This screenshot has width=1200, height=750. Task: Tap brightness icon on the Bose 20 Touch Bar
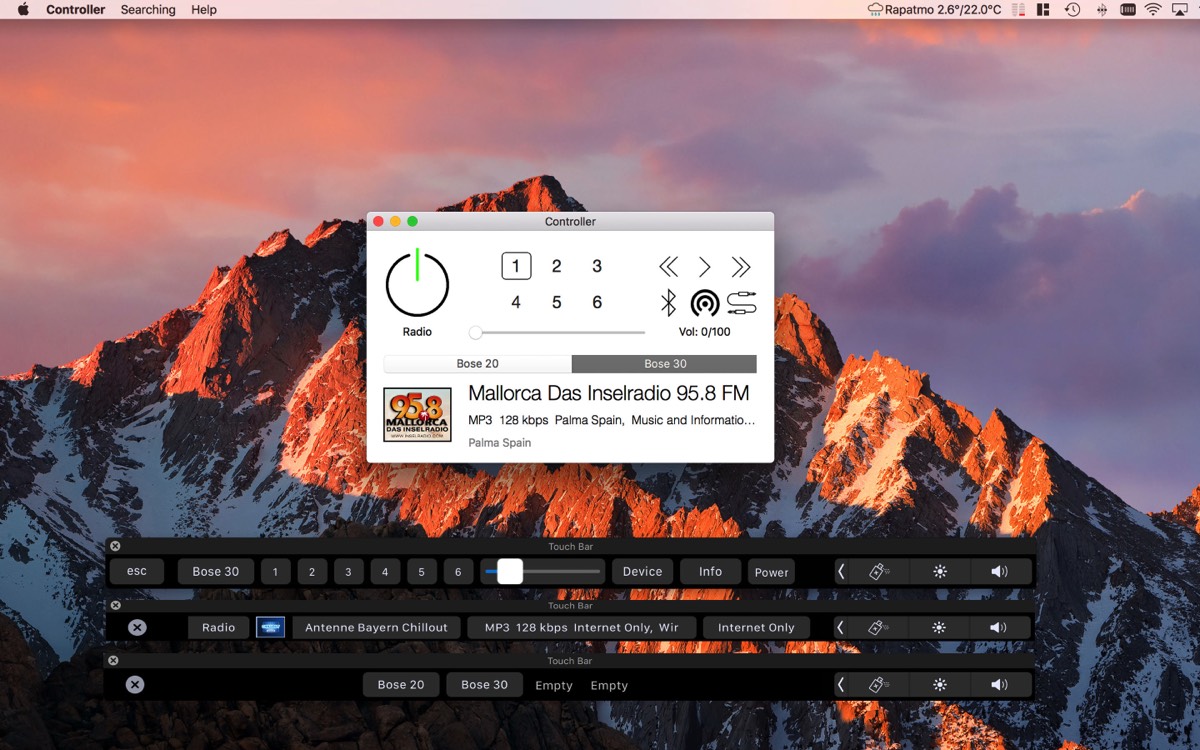click(939, 684)
